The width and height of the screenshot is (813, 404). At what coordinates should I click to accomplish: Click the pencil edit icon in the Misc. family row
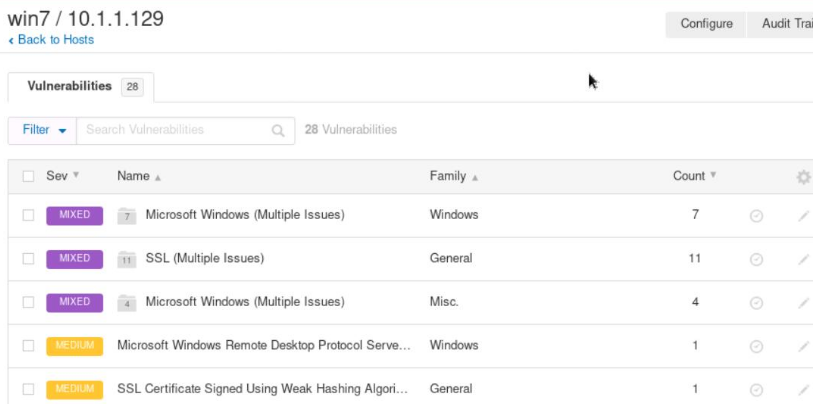click(803, 302)
